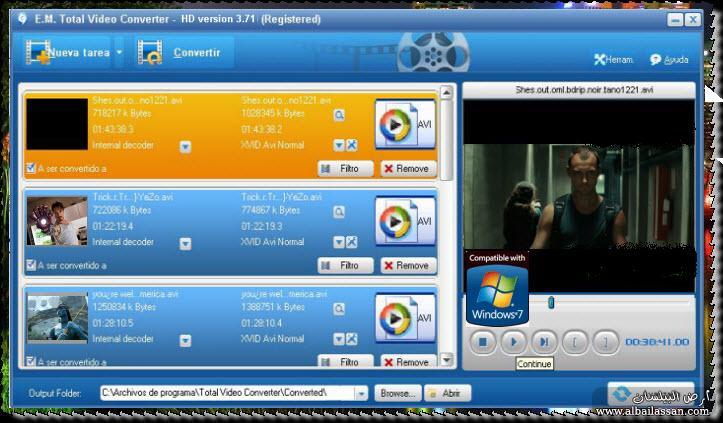
Task: Expand the XVID Avi Normal dropdown for you.re.wel
Action: 339,339
